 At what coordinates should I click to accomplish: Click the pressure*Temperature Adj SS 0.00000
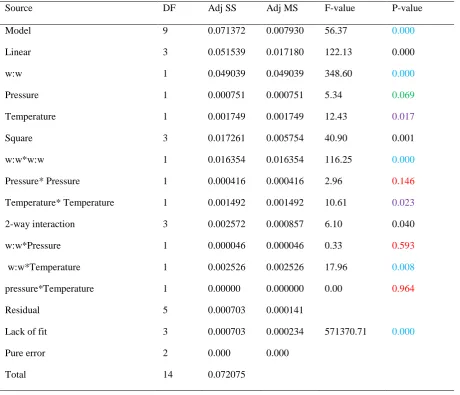224,289
